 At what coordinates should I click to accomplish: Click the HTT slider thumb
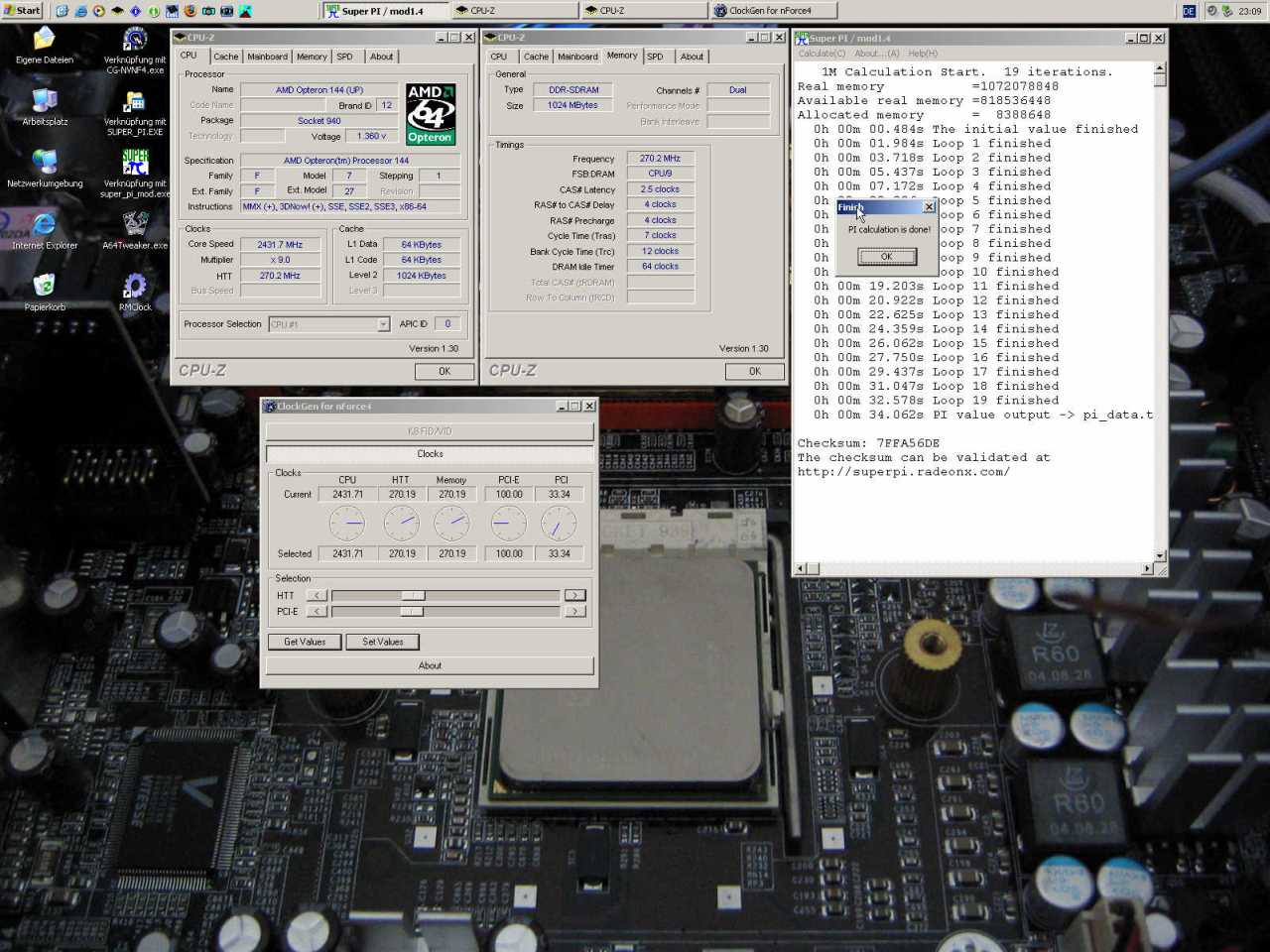point(414,595)
